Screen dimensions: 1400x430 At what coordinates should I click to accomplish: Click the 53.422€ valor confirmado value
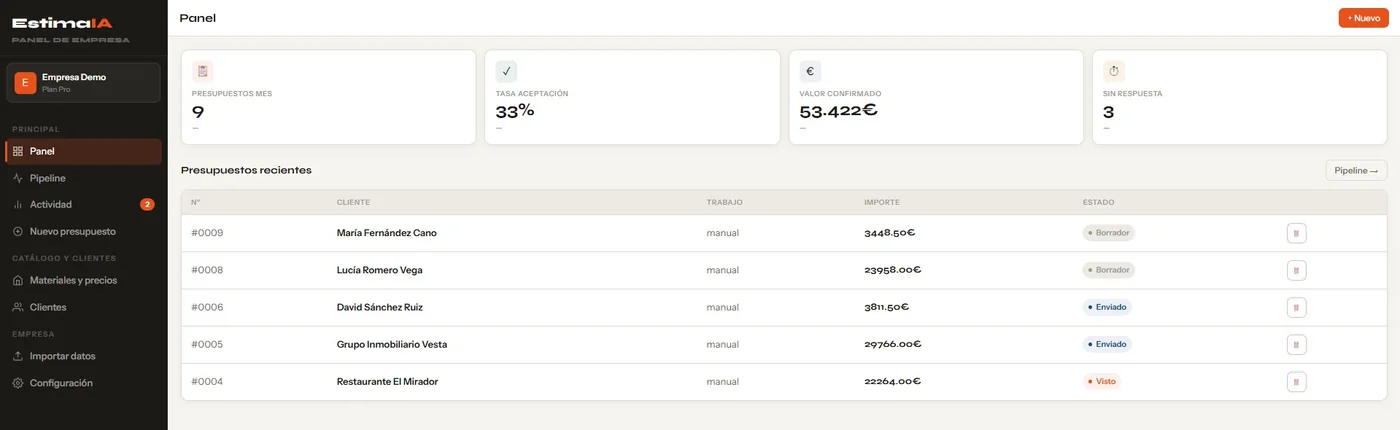839,111
